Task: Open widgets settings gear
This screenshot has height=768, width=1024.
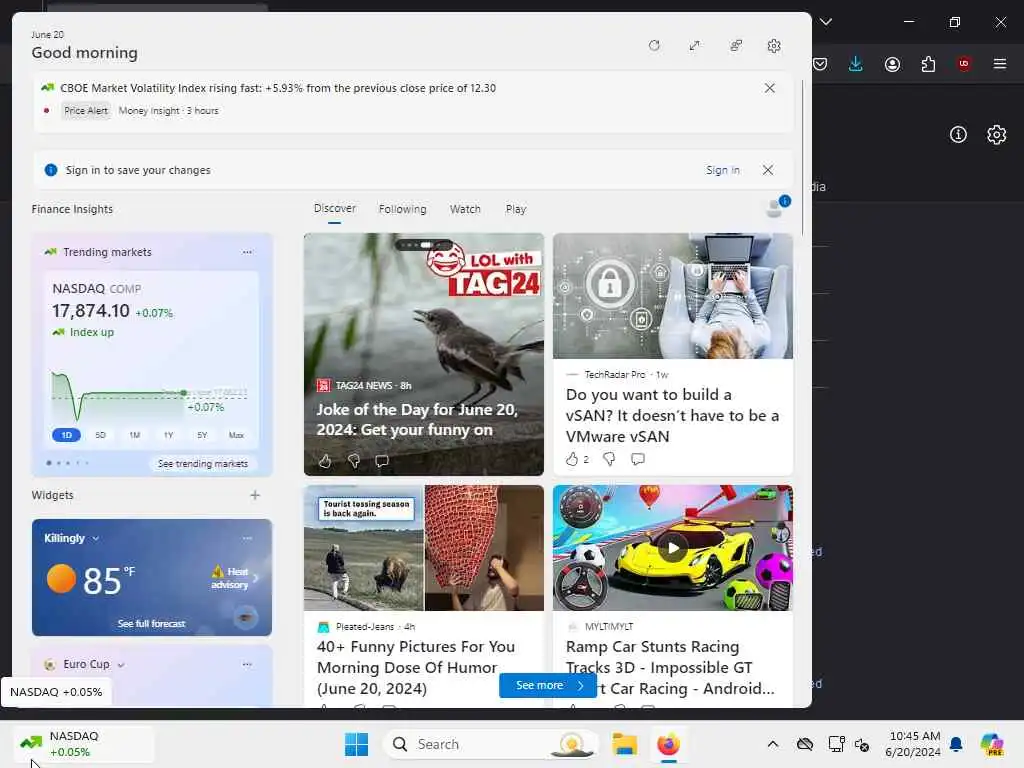Action: tap(774, 46)
